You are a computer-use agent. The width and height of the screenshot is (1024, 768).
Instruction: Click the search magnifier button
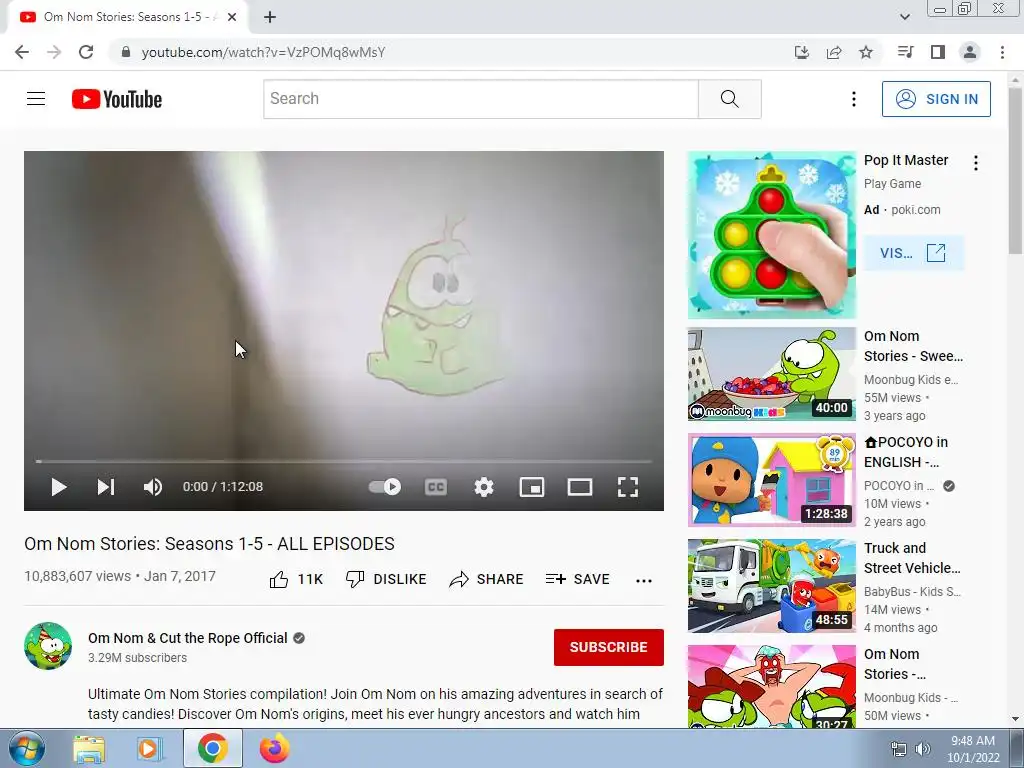click(x=729, y=99)
